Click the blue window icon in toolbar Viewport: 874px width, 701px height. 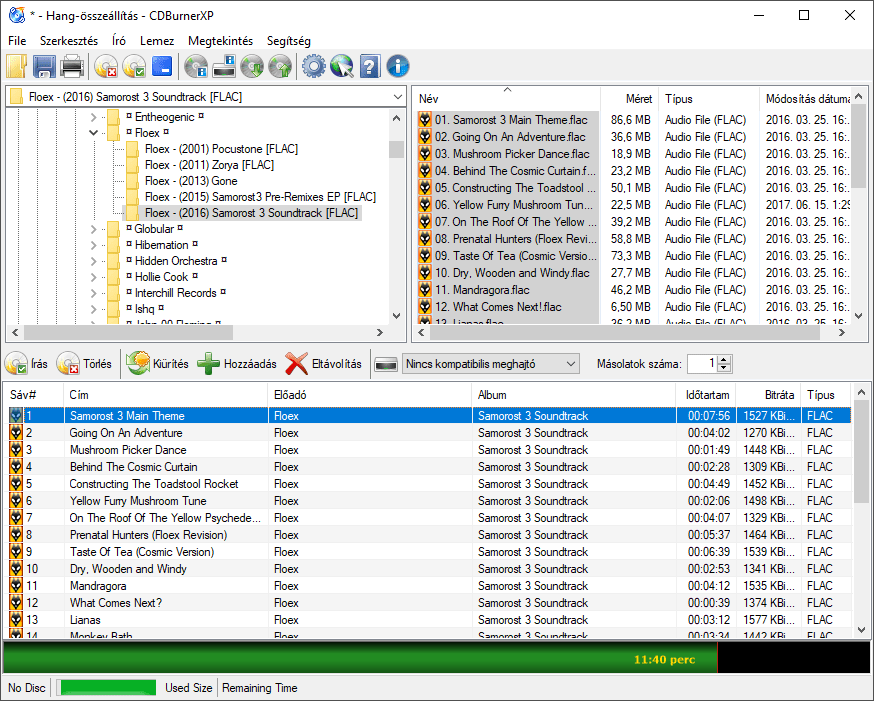point(162,66)
